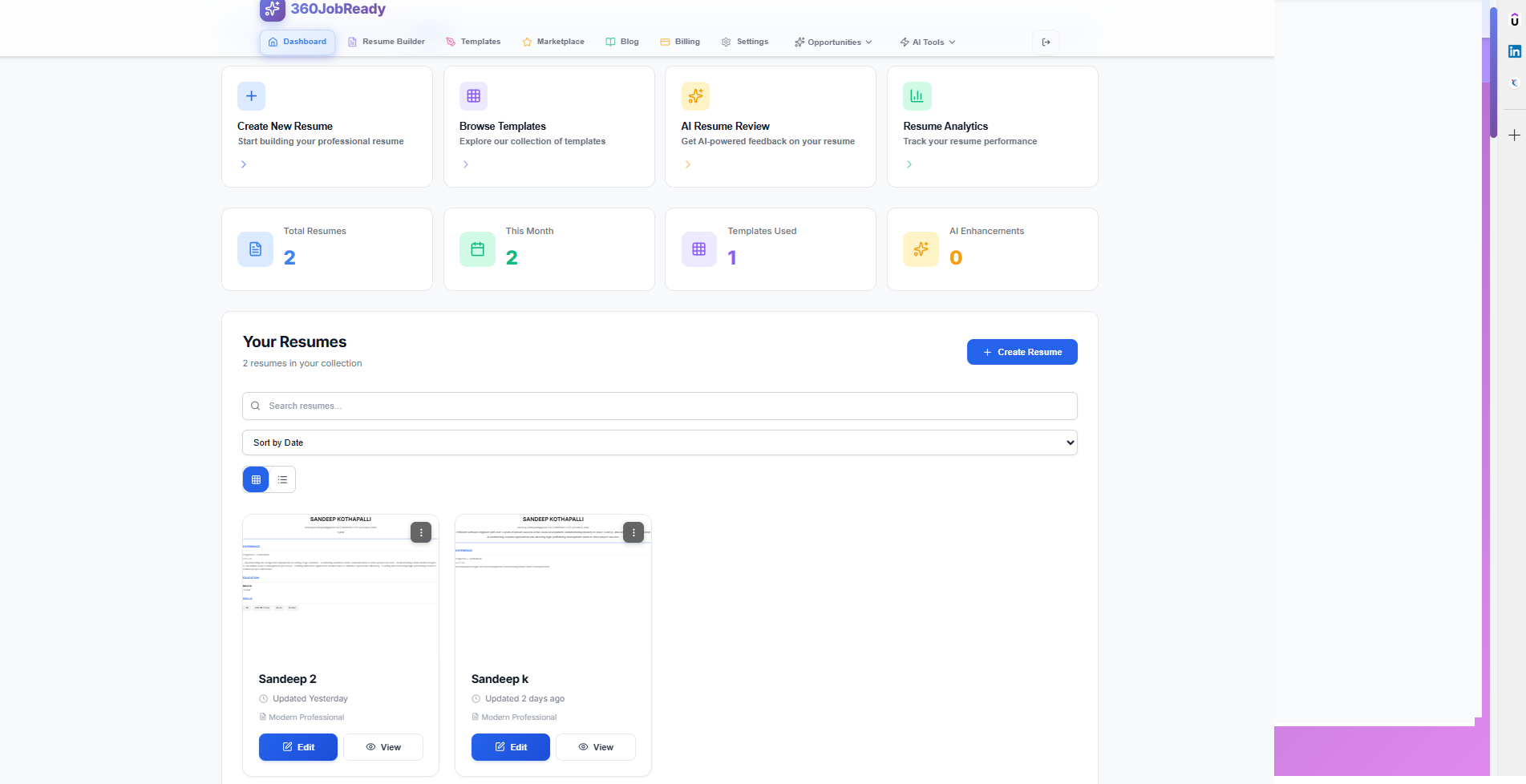
Task: Click Modern Professional label under Sandeep 2
Action: [306, 717]
